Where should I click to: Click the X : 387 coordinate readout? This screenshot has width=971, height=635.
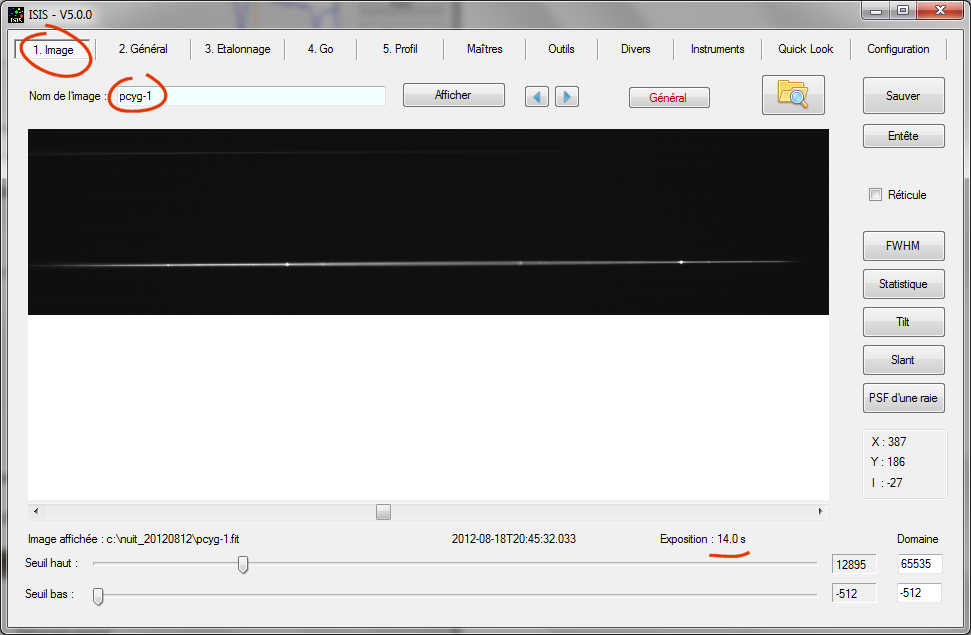889,442
